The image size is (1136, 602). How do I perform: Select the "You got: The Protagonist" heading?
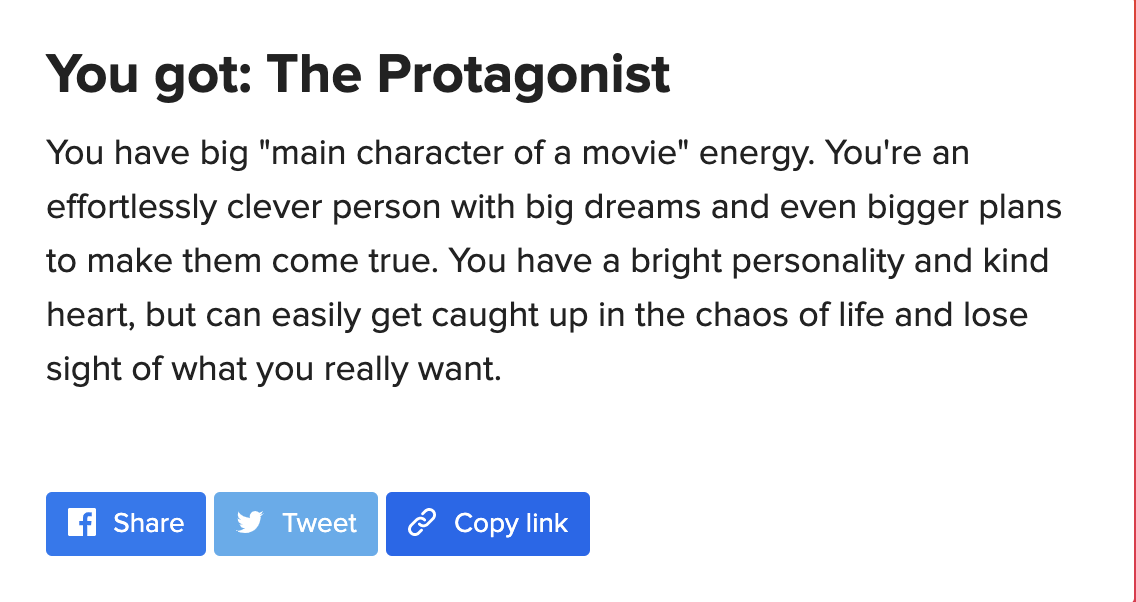[x=358, y=75]
